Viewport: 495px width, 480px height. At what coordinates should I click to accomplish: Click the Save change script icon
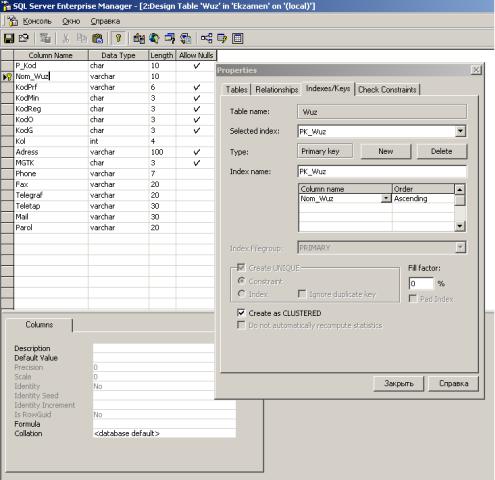[x=45, y=38]
